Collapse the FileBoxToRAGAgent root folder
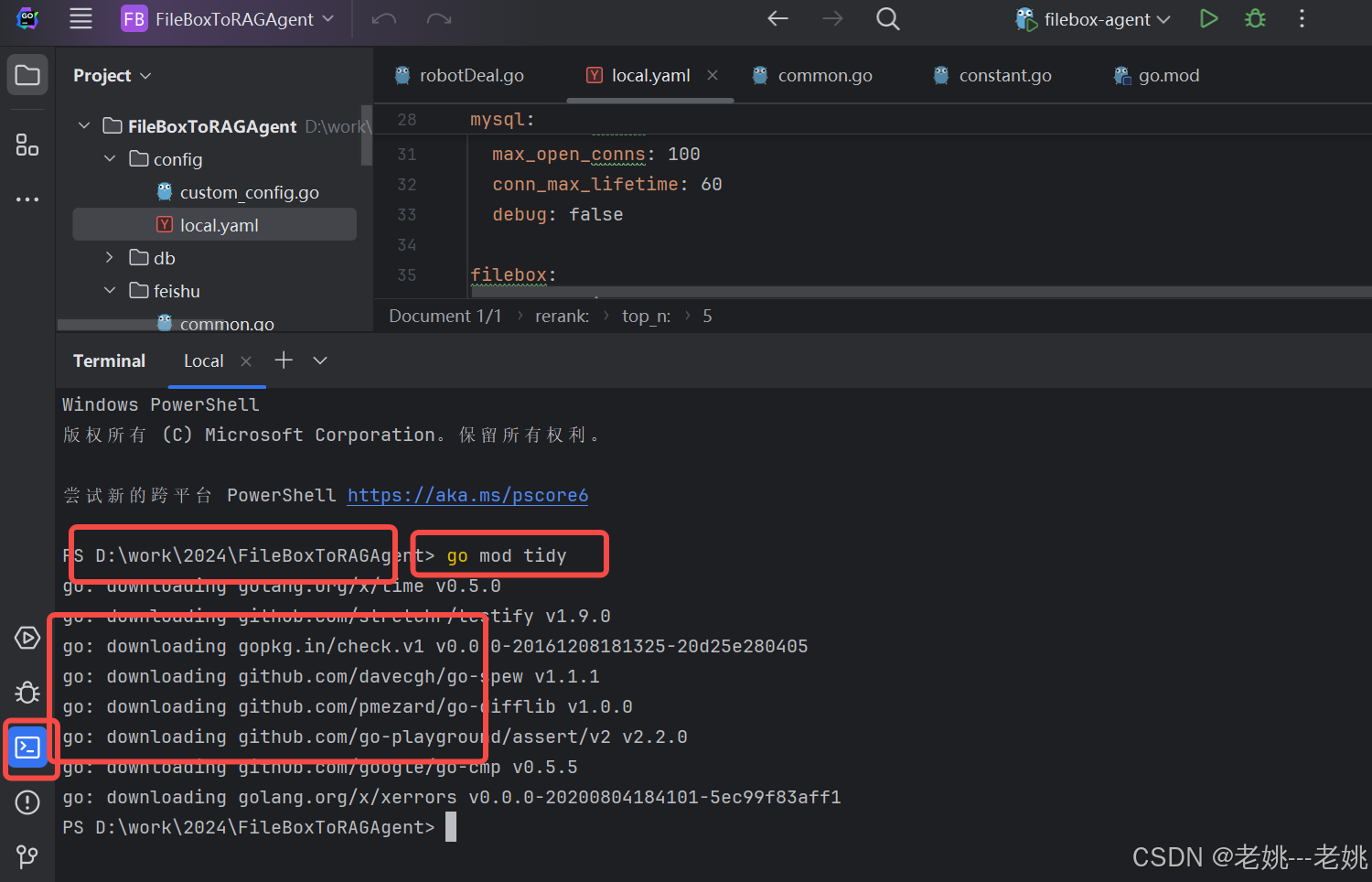The image size is (1372, 882). [x=84, y=125]
